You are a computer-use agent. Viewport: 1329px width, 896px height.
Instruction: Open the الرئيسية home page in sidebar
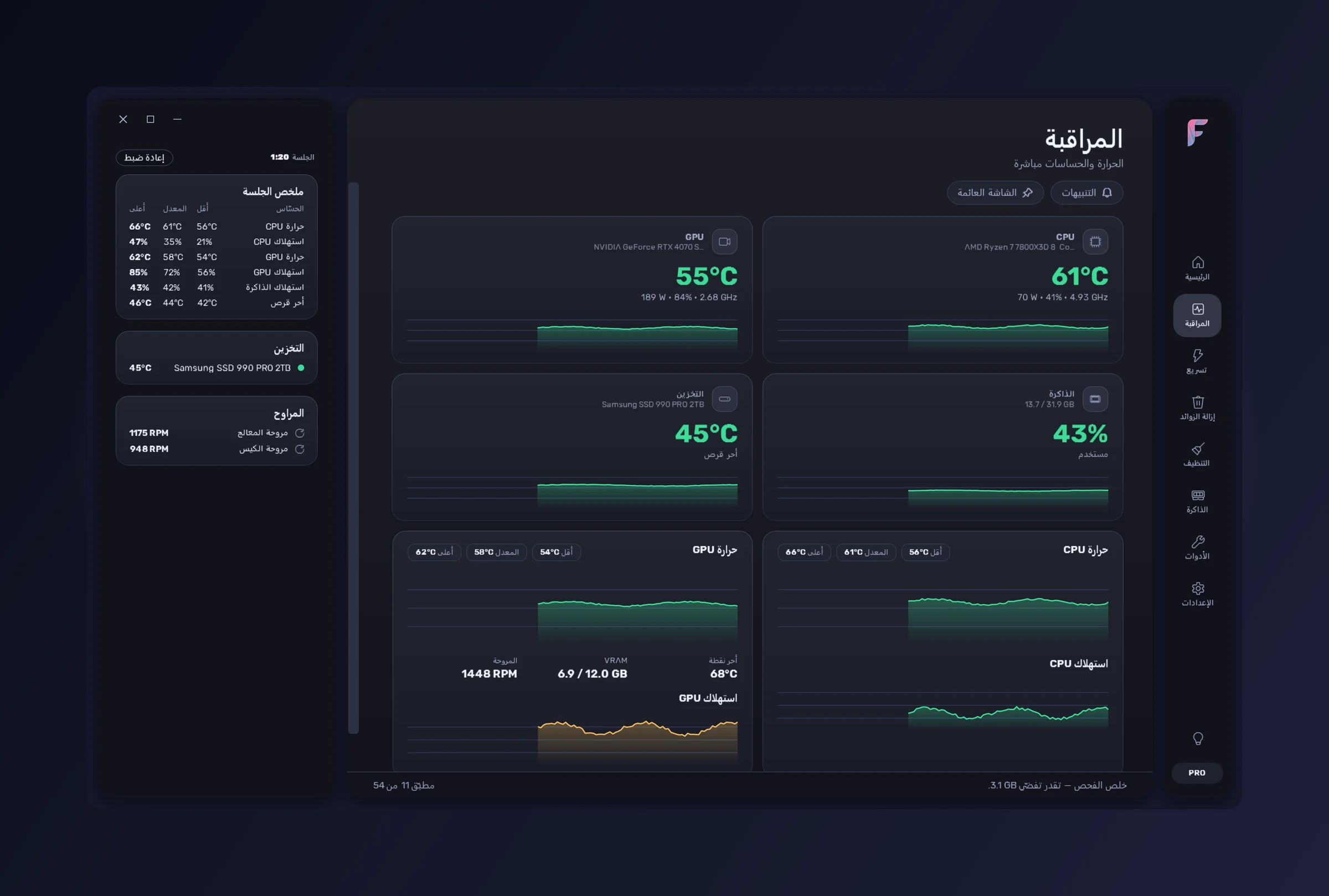click(1197, 269)
